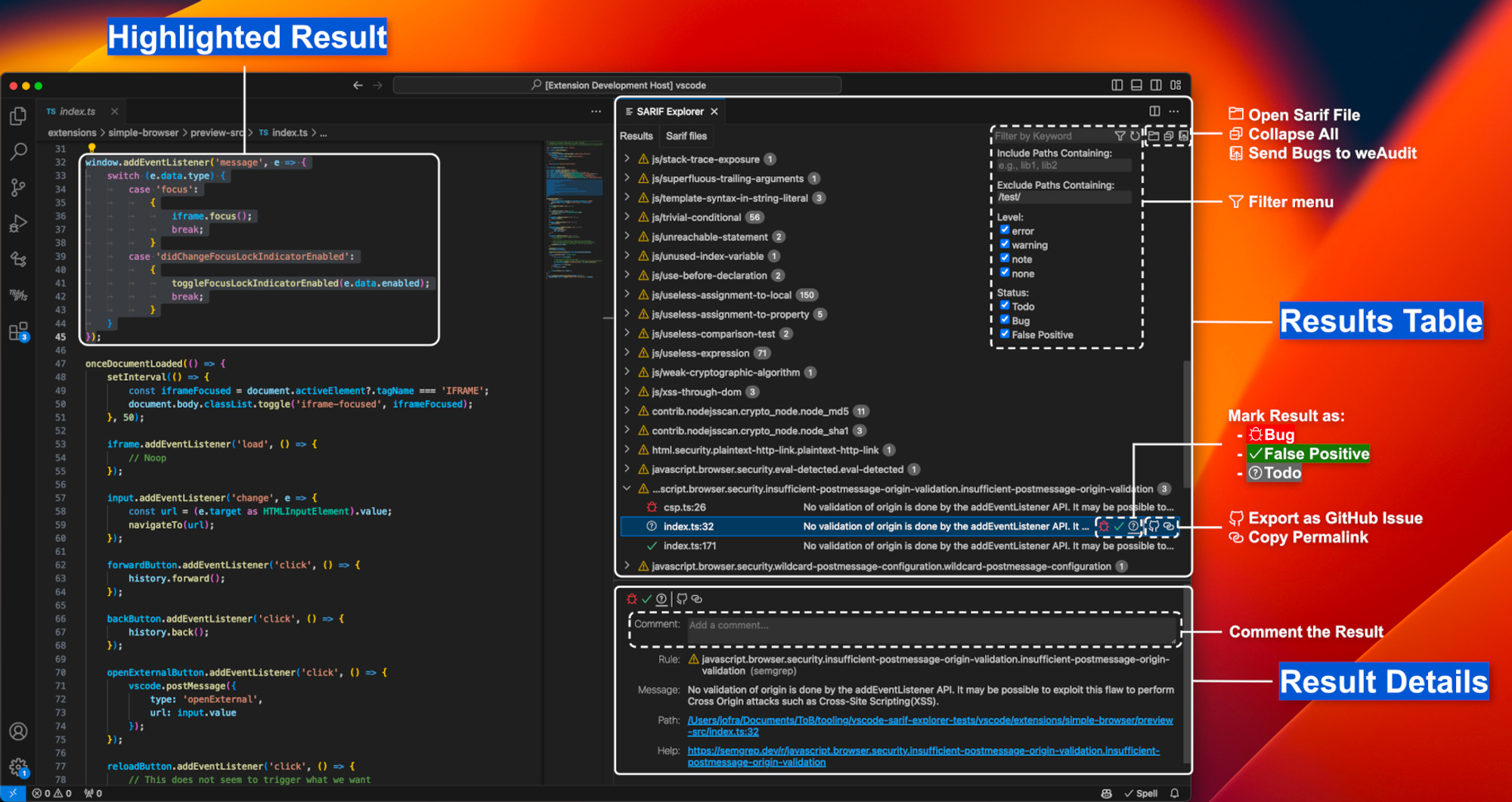1512x802 pixels.
Task: Collapse all results in SARIF Explorer
Action: pyautogui.click(x=1169, y=136)
